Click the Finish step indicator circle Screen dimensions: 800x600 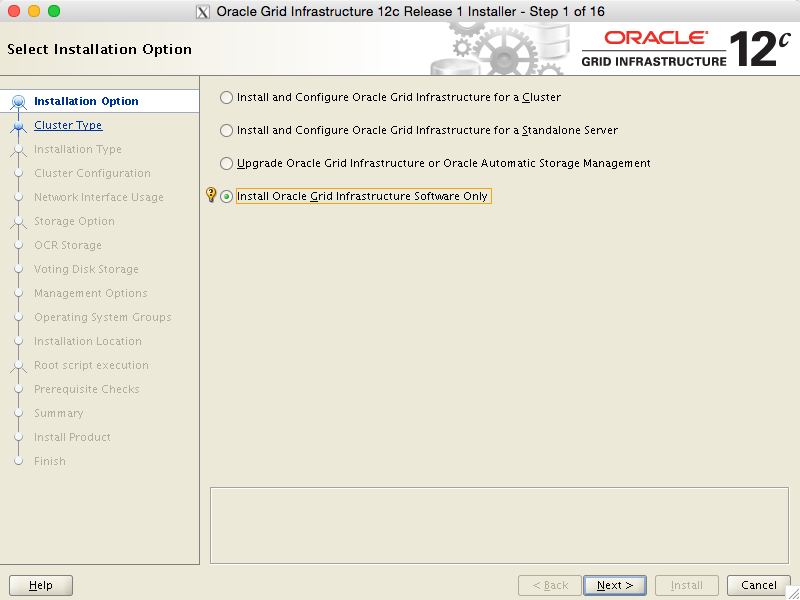(x=18, y=461)
